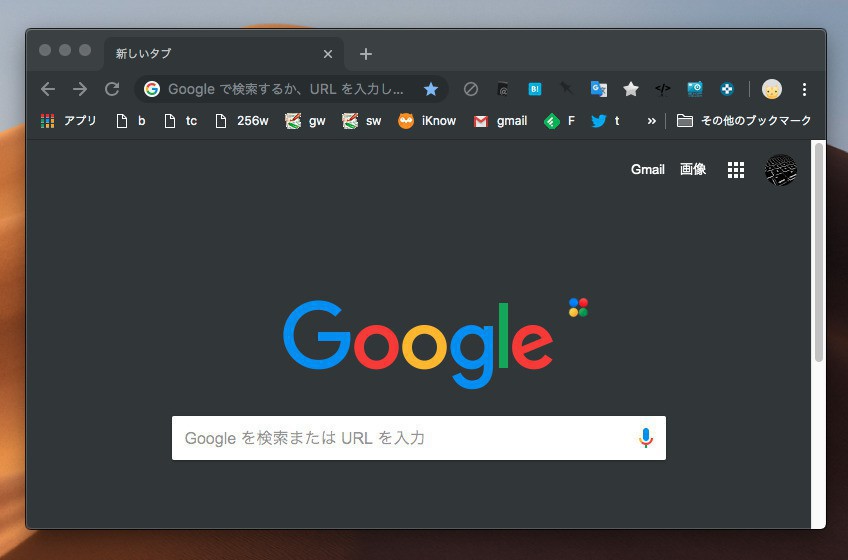Select the 新しいタブ tab
This screenshot has width=848, height=560.
point(223,54)
